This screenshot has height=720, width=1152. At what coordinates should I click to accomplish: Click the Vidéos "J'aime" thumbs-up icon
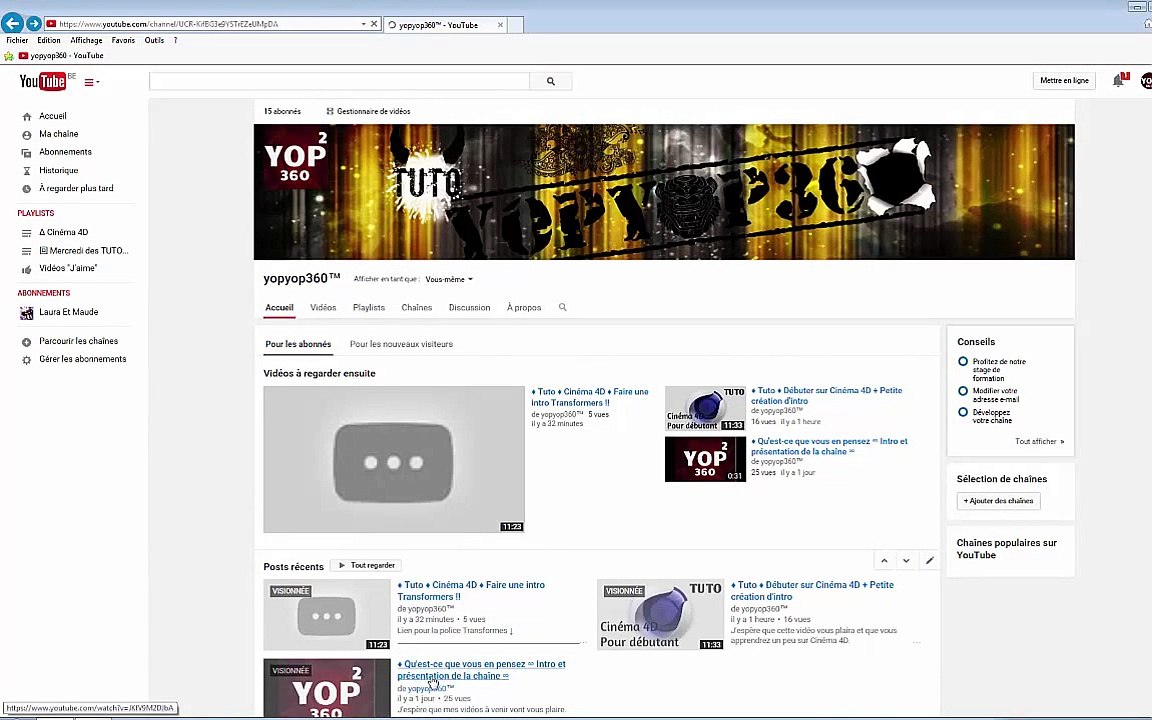(26, 270)
